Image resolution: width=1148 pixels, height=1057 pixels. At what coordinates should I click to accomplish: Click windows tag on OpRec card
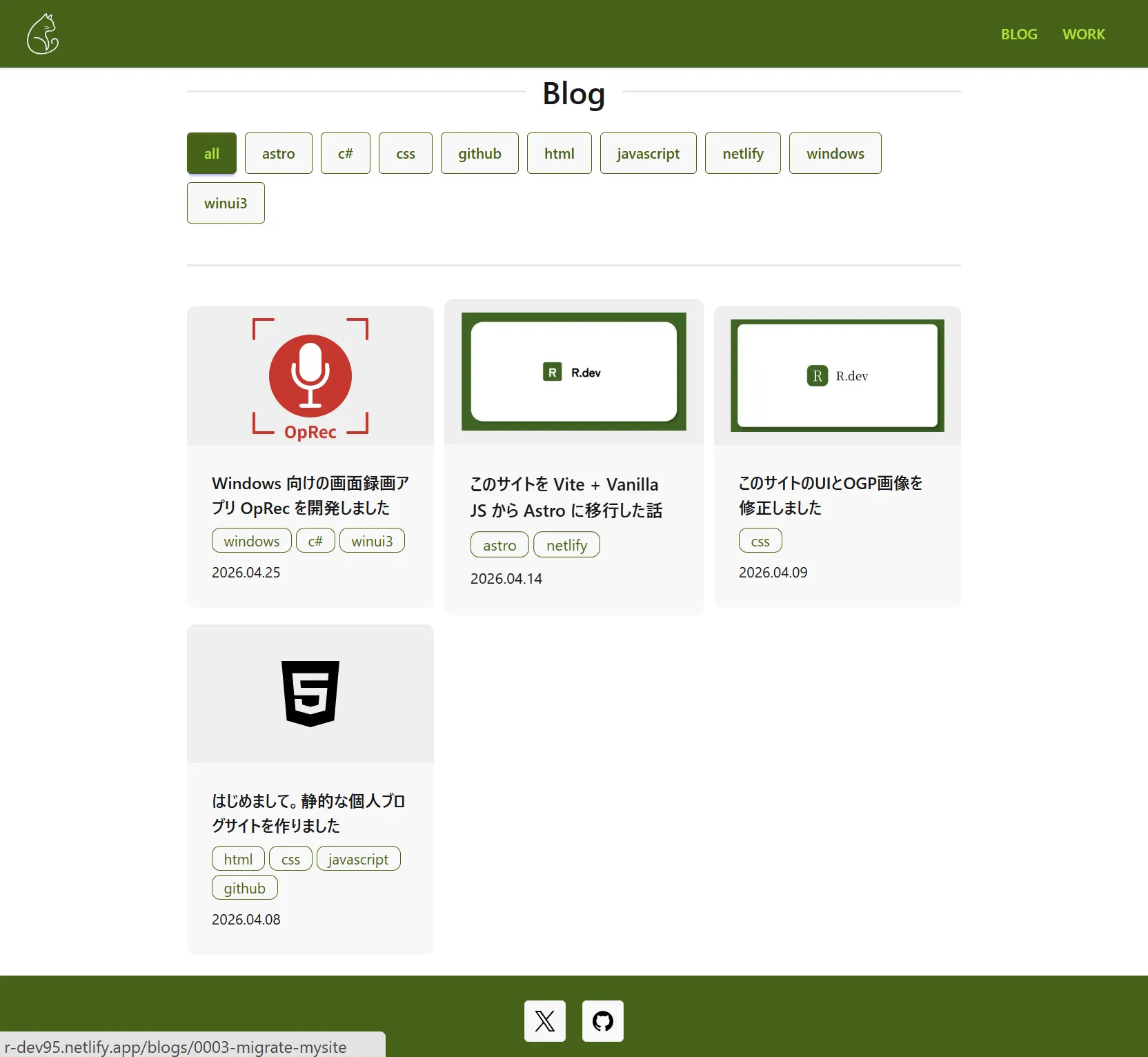pos(252,541)
